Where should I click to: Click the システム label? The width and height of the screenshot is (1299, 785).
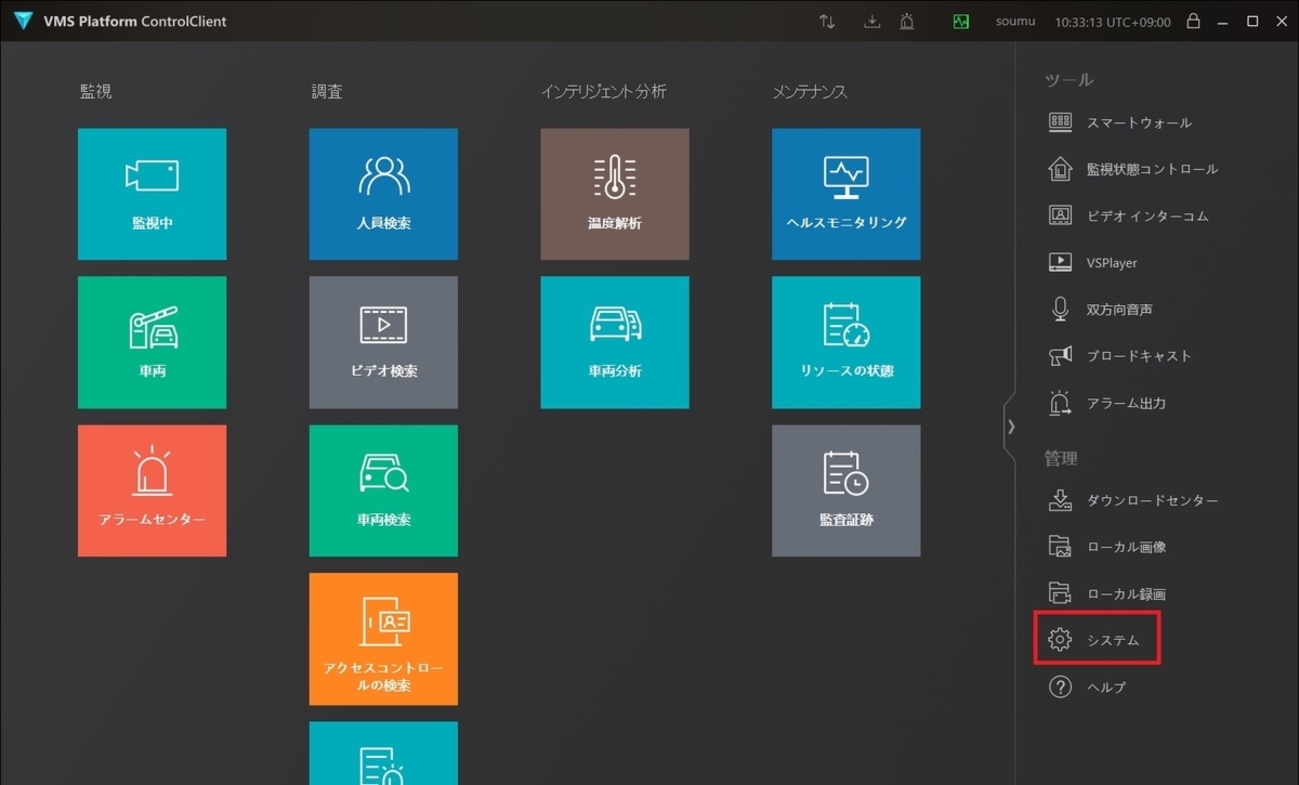coord(1113,640)
